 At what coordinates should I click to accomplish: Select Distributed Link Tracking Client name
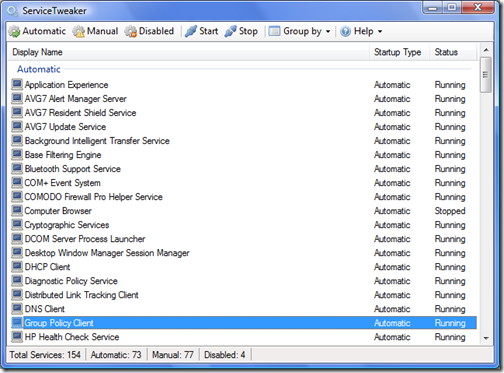[x=81, y=295]
